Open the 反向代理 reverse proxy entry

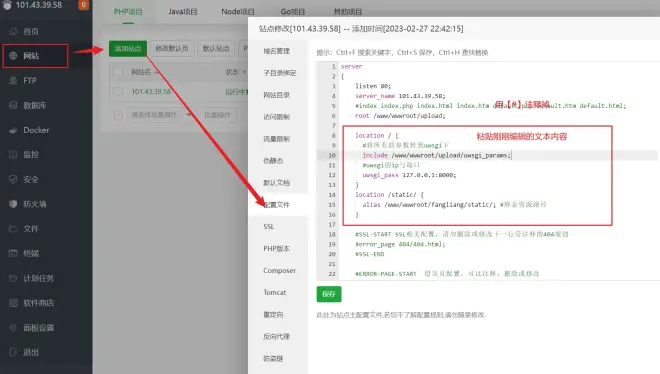pos(277,336)
